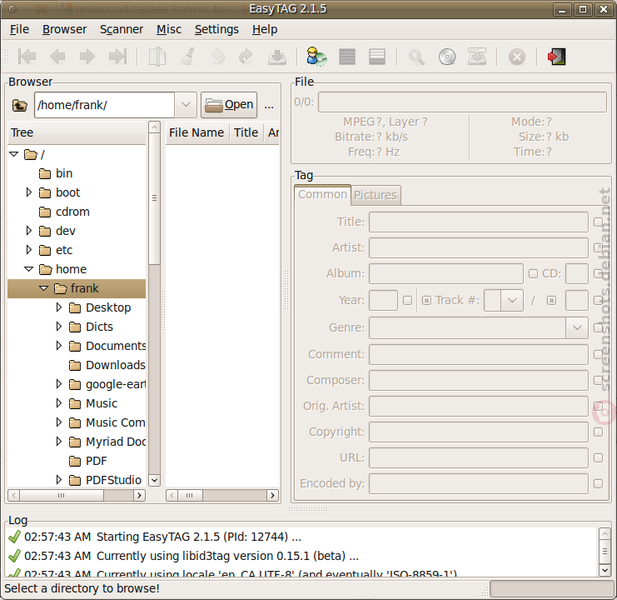The height and width of the screenshot is (600, 617).
Task: Click the Open button in Browser
Action: pyautogui.click(x=229, y=105)
